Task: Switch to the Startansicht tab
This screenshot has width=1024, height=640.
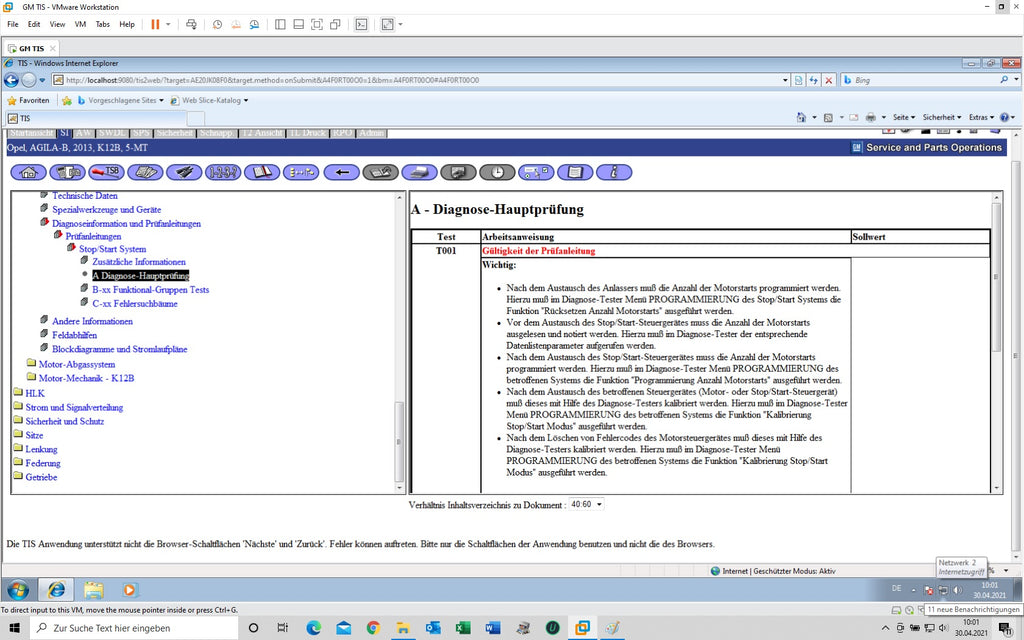Action: 32,133
